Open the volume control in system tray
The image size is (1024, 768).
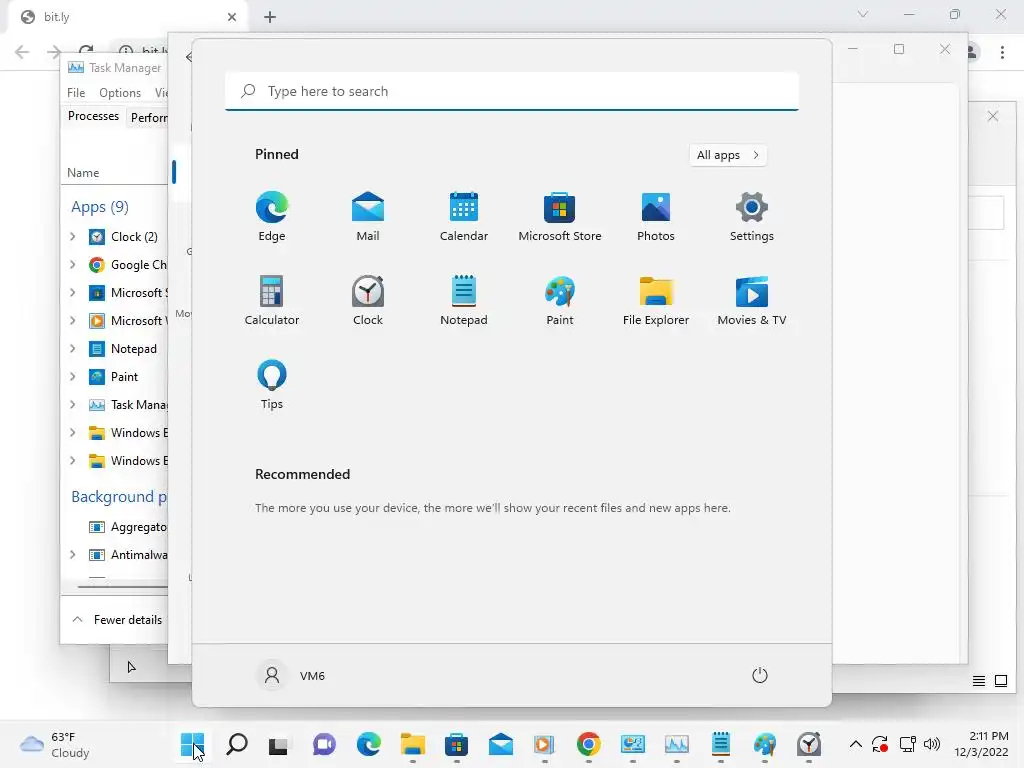(932, 744)
